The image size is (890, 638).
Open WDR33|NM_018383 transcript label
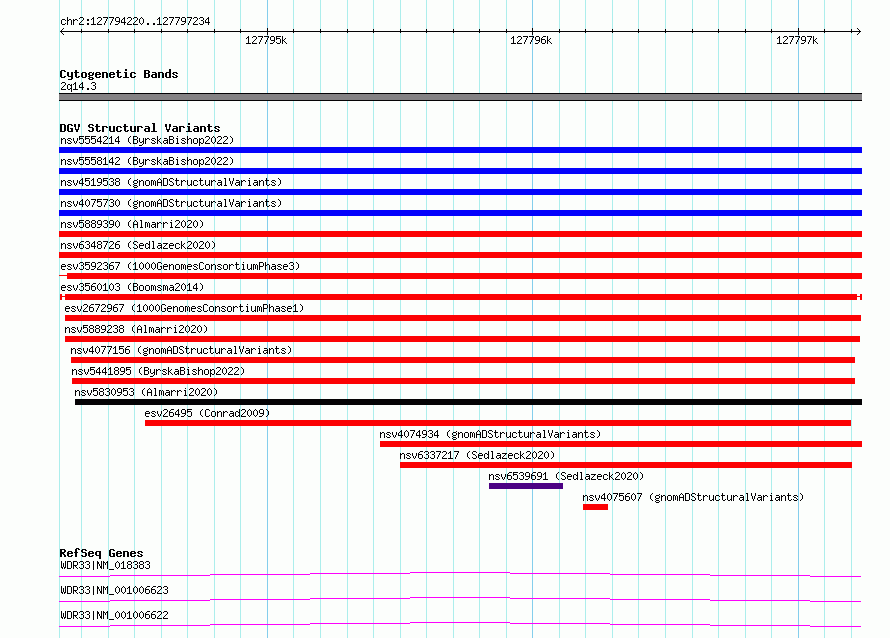pyautogui.click(x=105, y=565)
